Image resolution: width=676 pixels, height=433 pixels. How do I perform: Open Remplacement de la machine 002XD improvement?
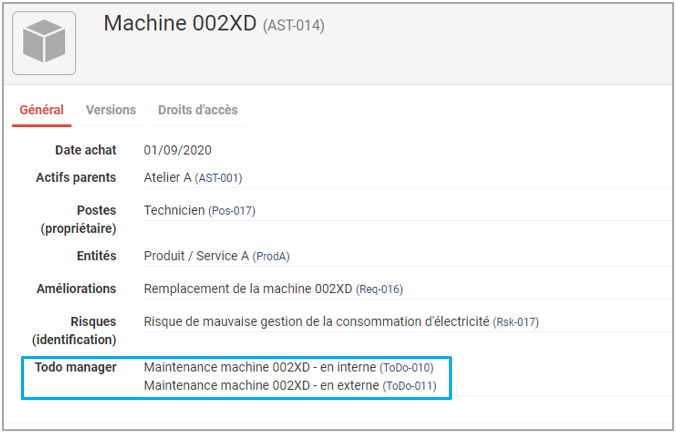248,289
